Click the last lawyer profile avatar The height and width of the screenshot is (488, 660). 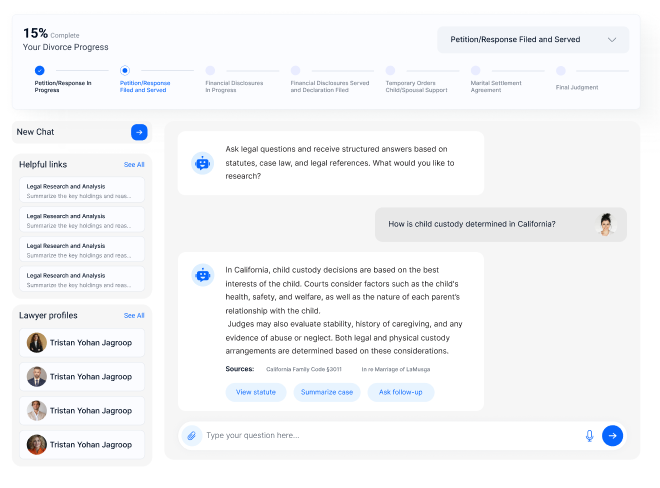tap(37, 444)
